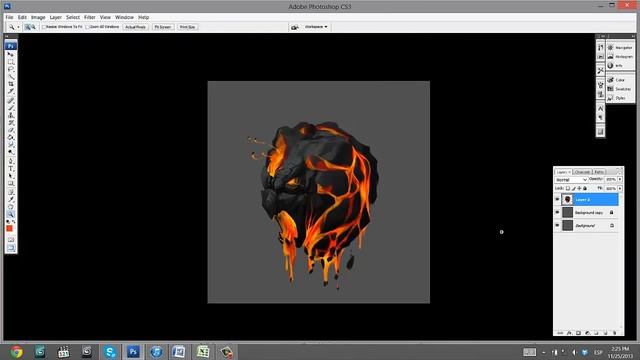Switch to the Paths tab
The width and height of the screenshot is (640, 360).
pos(599,172)
